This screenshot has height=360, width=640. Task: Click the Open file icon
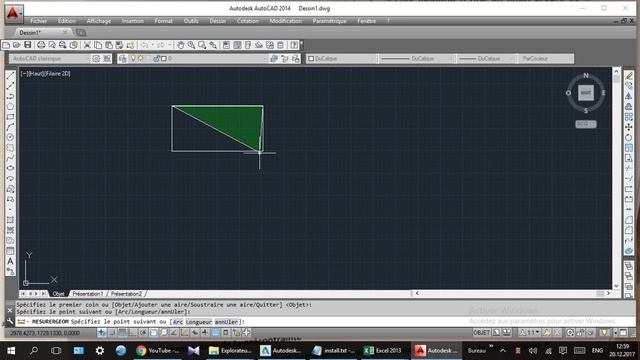coord(17,45)
